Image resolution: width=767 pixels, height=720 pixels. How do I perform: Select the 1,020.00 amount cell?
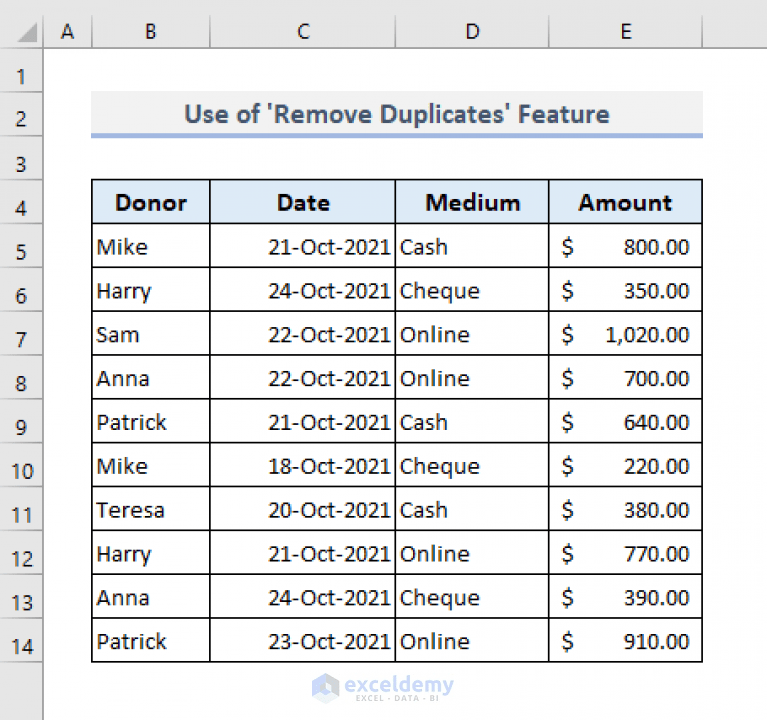(x=626, y=334)
